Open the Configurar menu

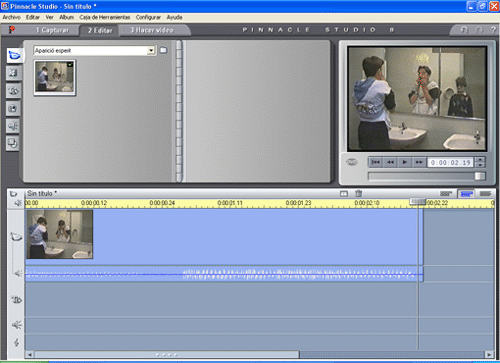pos(148,17)
